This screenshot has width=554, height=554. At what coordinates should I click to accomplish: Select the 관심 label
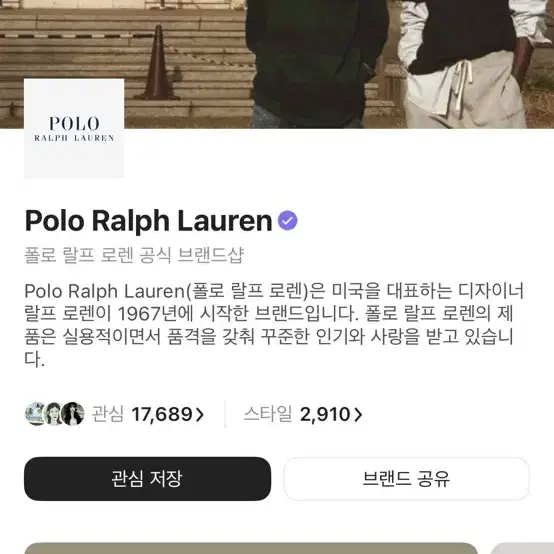(108, 414)
